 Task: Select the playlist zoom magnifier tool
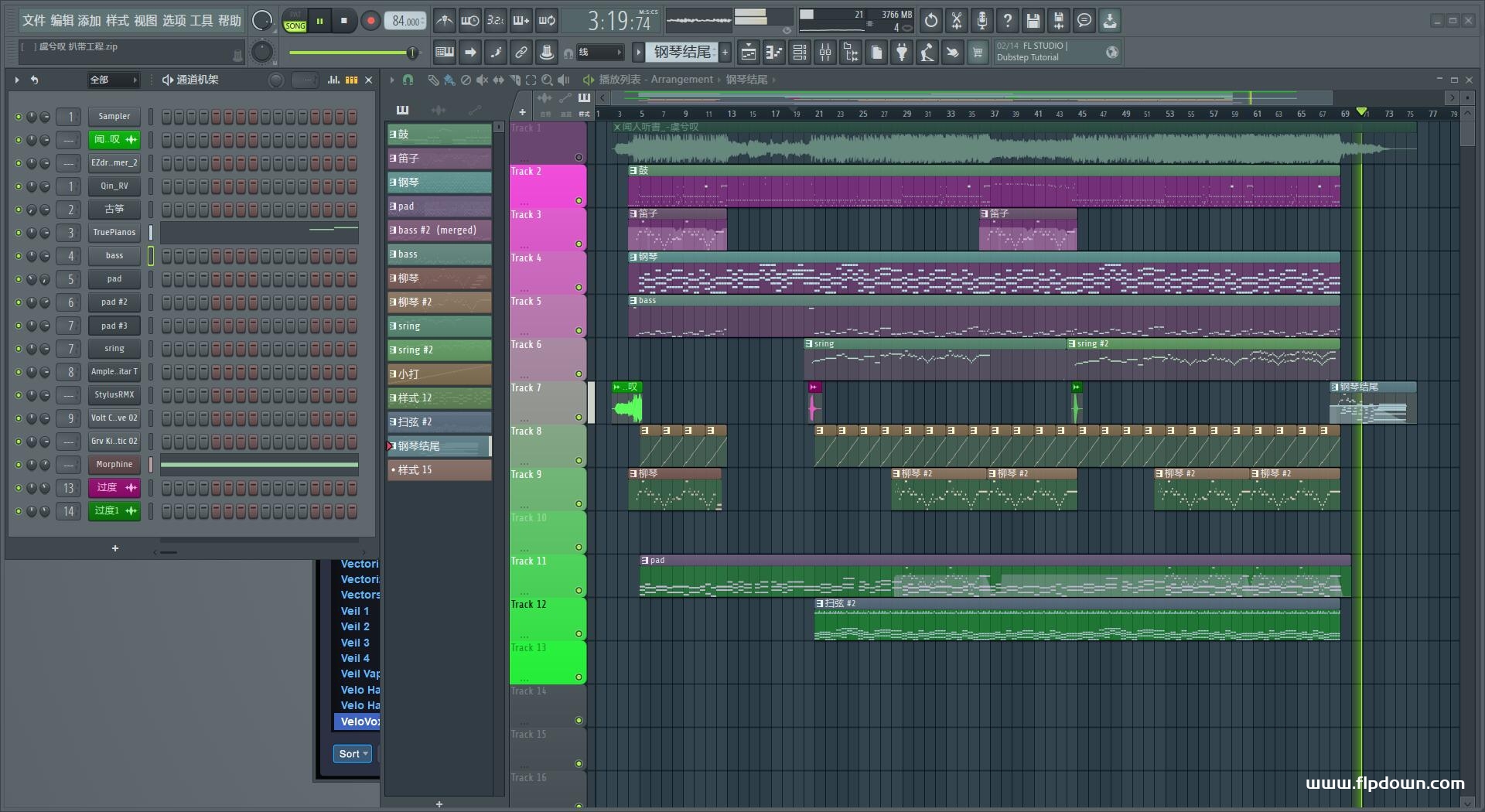pyautogui.click(x=547, y=80)
